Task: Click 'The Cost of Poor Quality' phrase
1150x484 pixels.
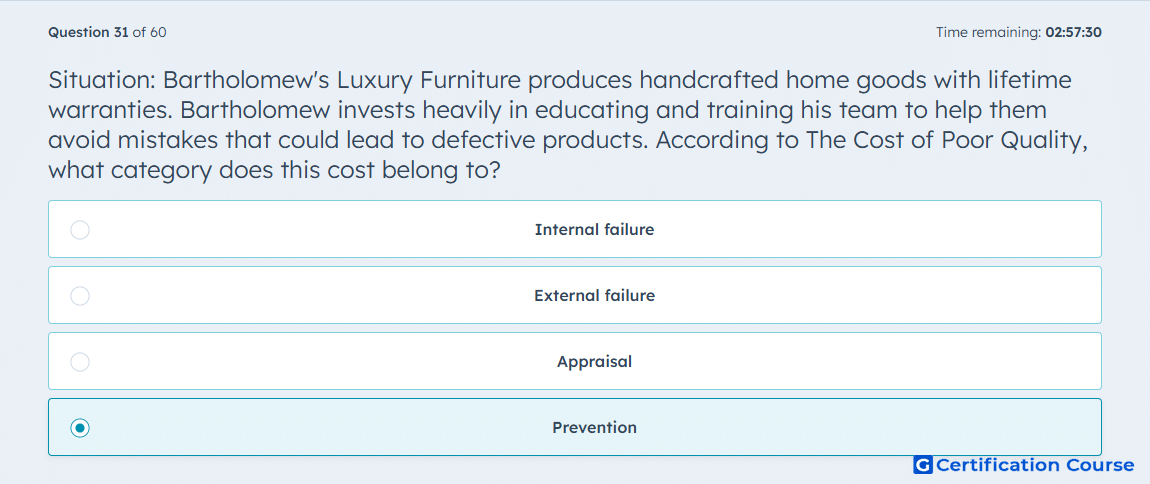Action: (946, 141)
